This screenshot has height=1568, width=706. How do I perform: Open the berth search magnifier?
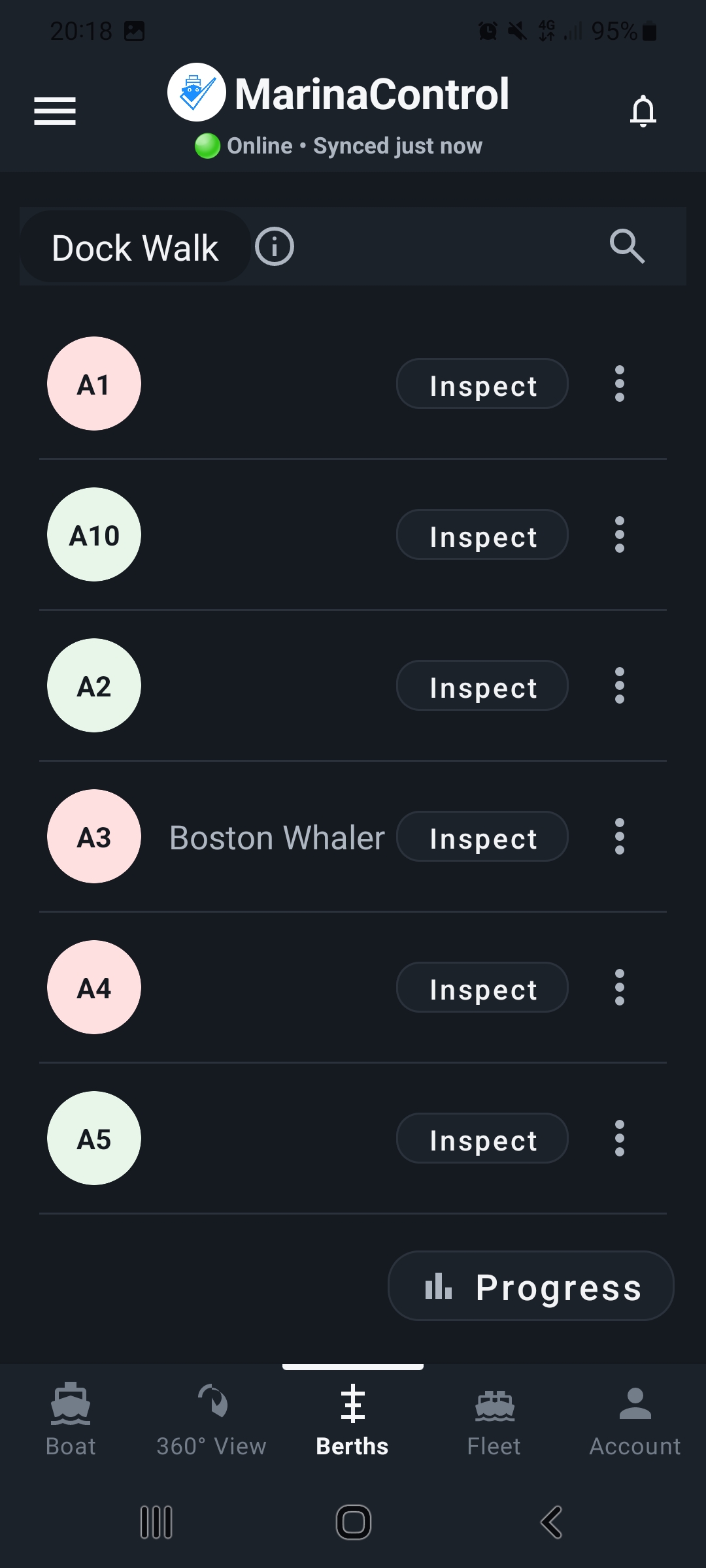627,246
